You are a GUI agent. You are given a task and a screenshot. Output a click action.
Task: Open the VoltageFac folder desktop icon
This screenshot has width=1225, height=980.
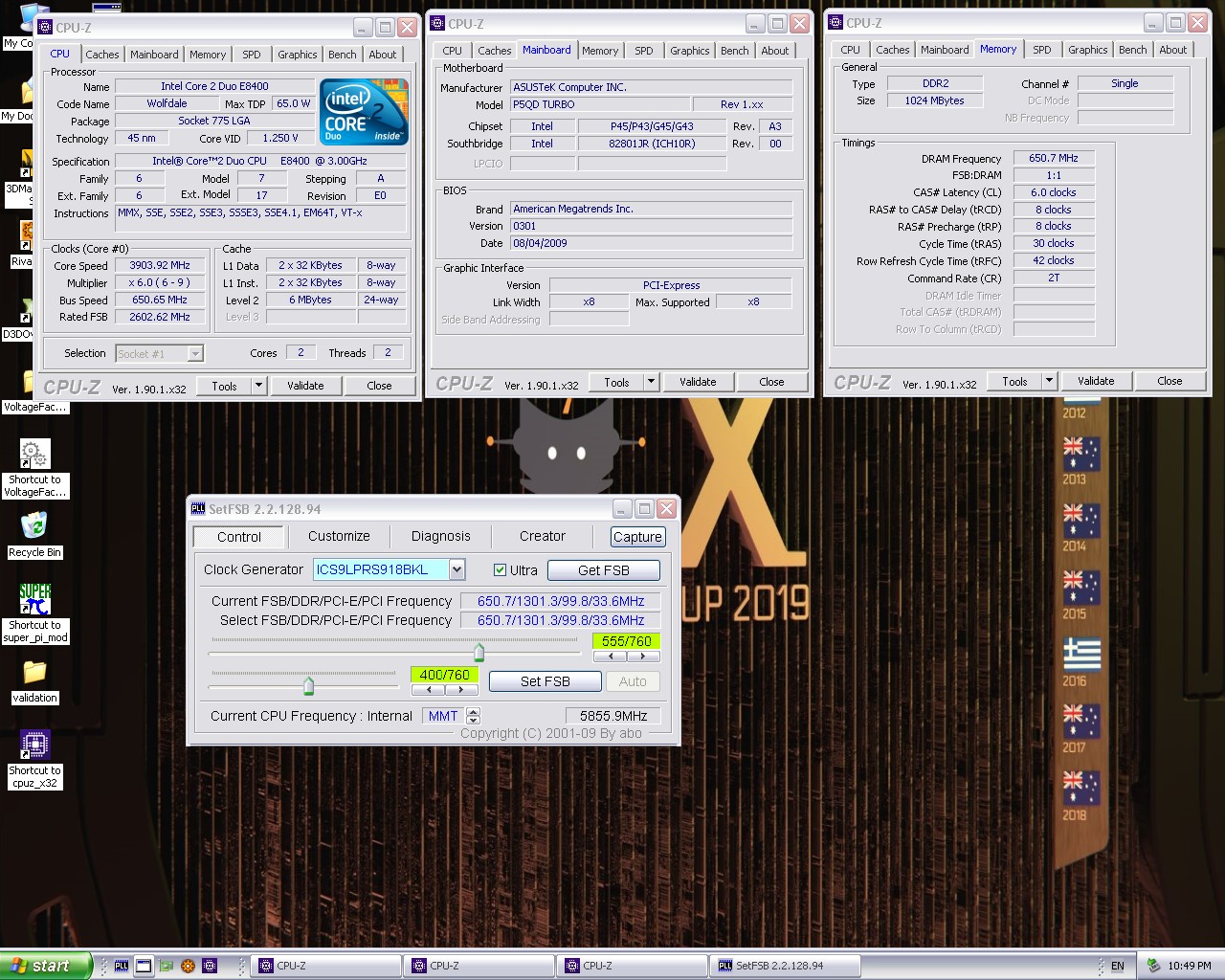[x=29, y=383]
